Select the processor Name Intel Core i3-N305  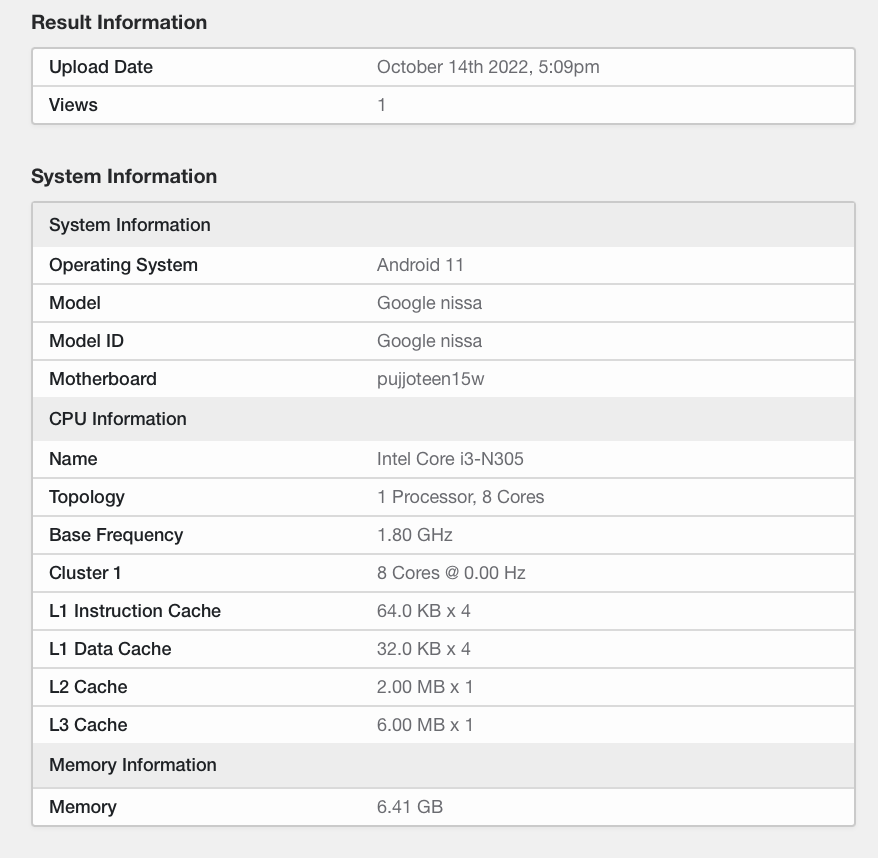(x=452, y=459)
